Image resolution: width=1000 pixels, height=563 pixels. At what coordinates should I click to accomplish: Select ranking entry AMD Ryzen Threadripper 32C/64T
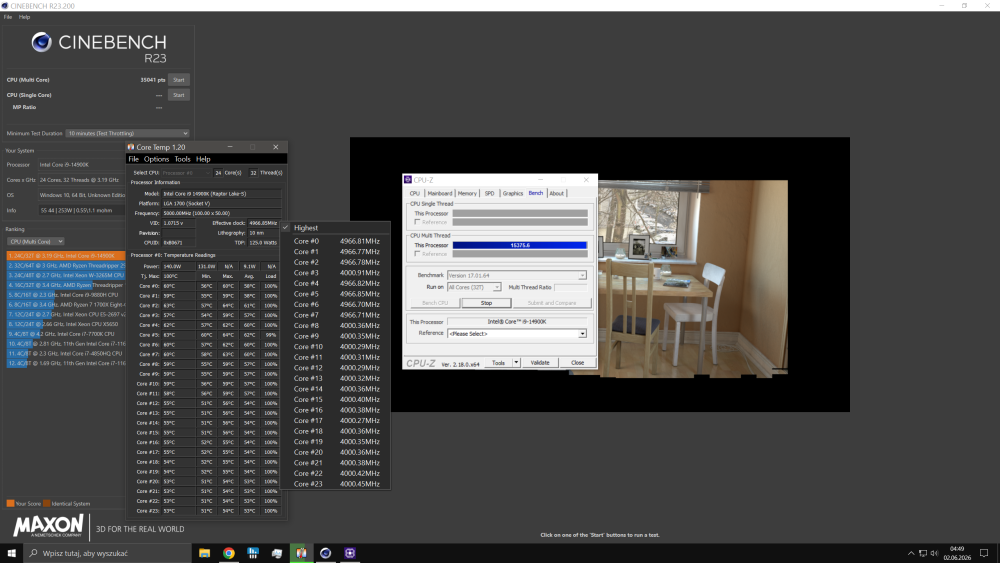click(66, 265)
